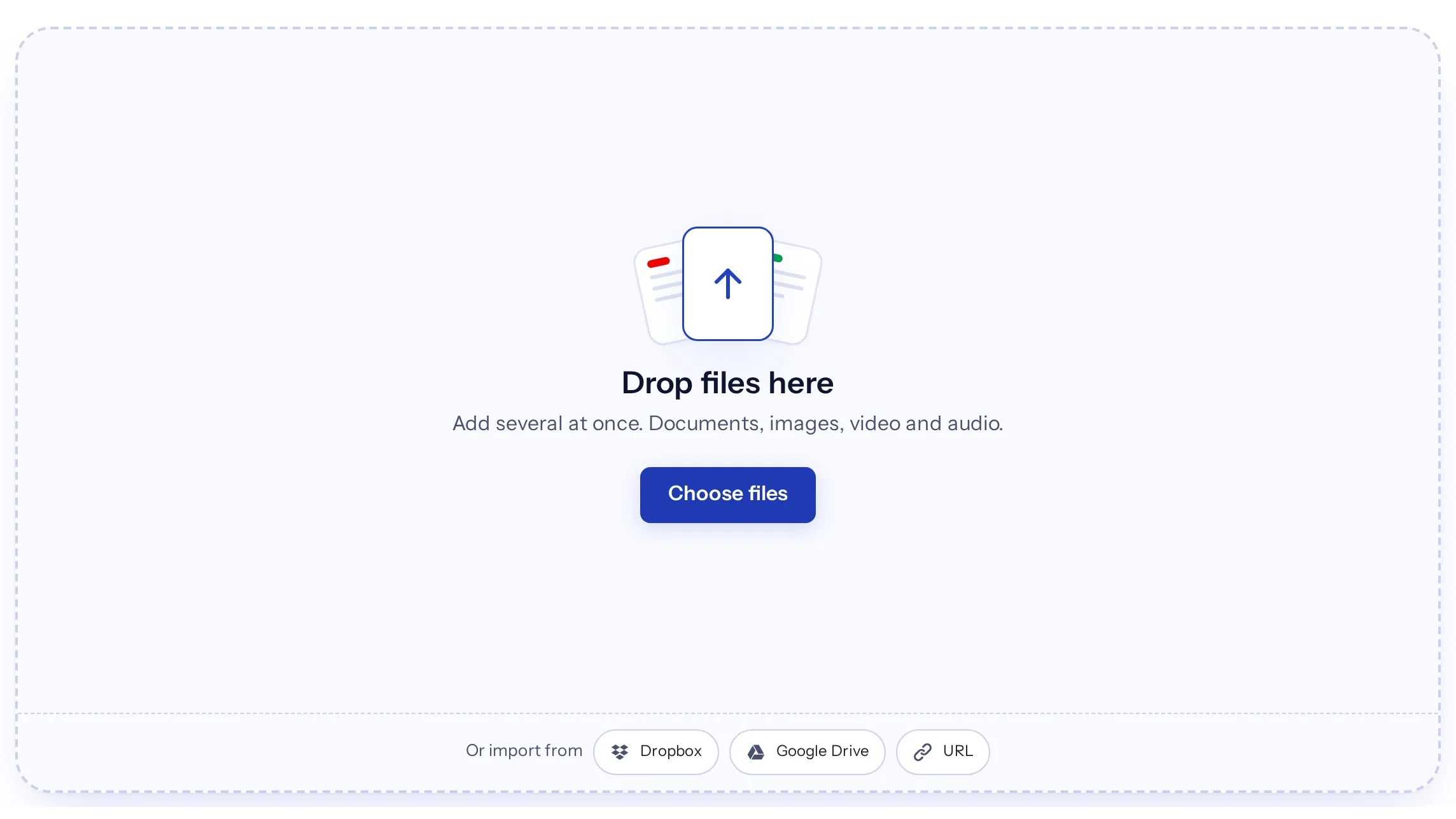1456x819 pixels.
Task: Click the upload arrow document icon
Action: [x=727, y=284]
